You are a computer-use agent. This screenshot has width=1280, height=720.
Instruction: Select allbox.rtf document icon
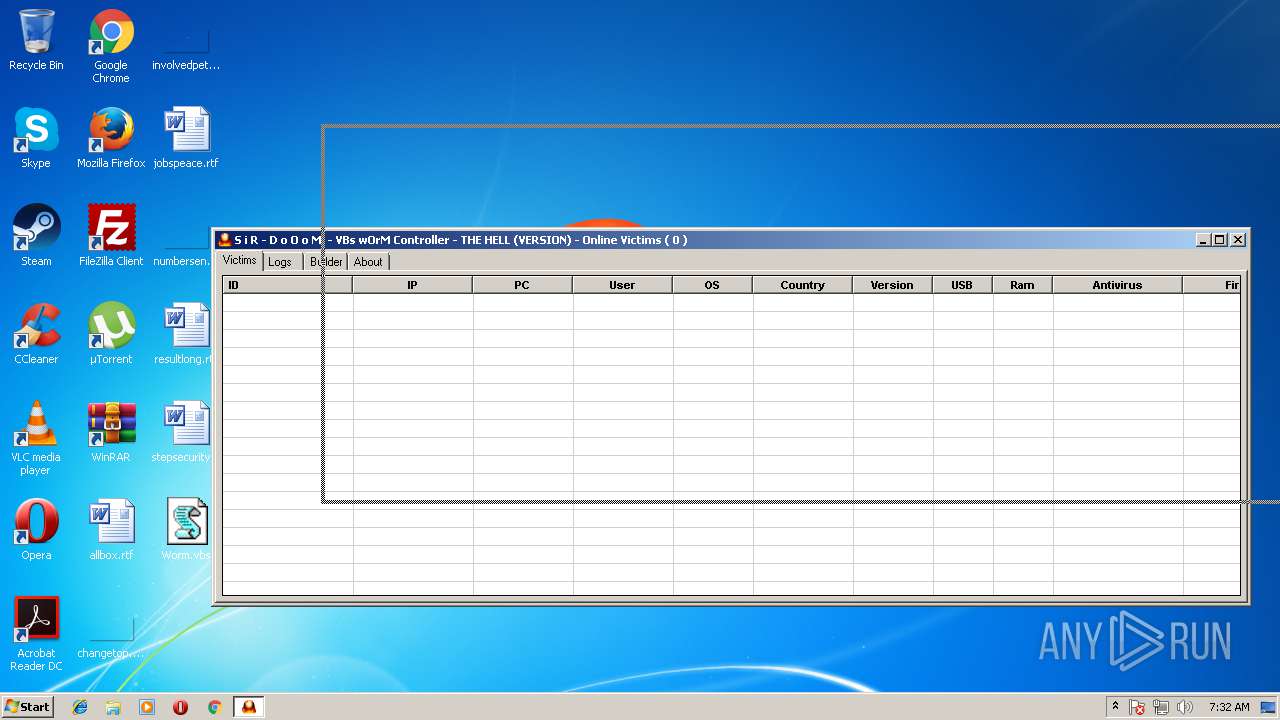pyautogui.click(x=111, y=530)
